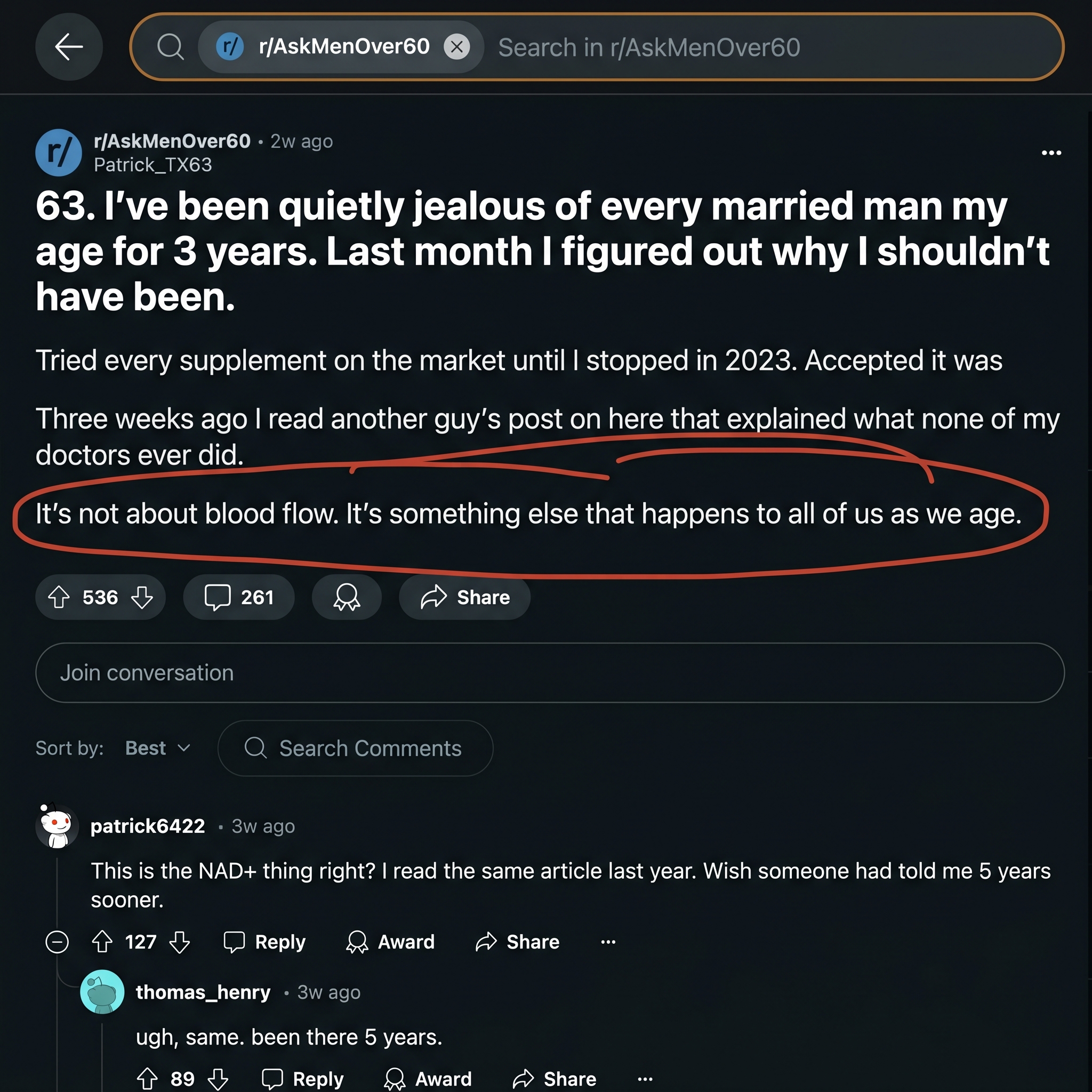Downvote the main post
Screen dimensions: 1092x1092
(x=142, y=597)
